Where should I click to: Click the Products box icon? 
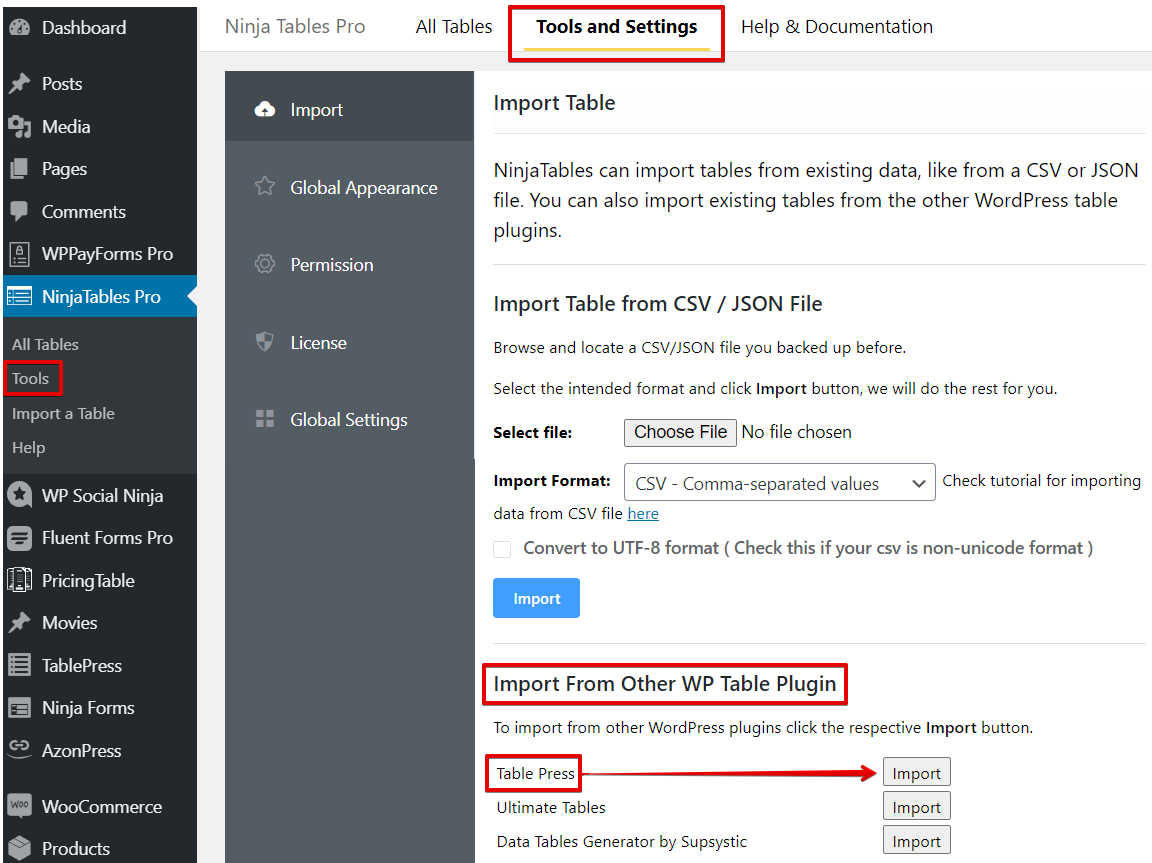click(x=20, y=848)
